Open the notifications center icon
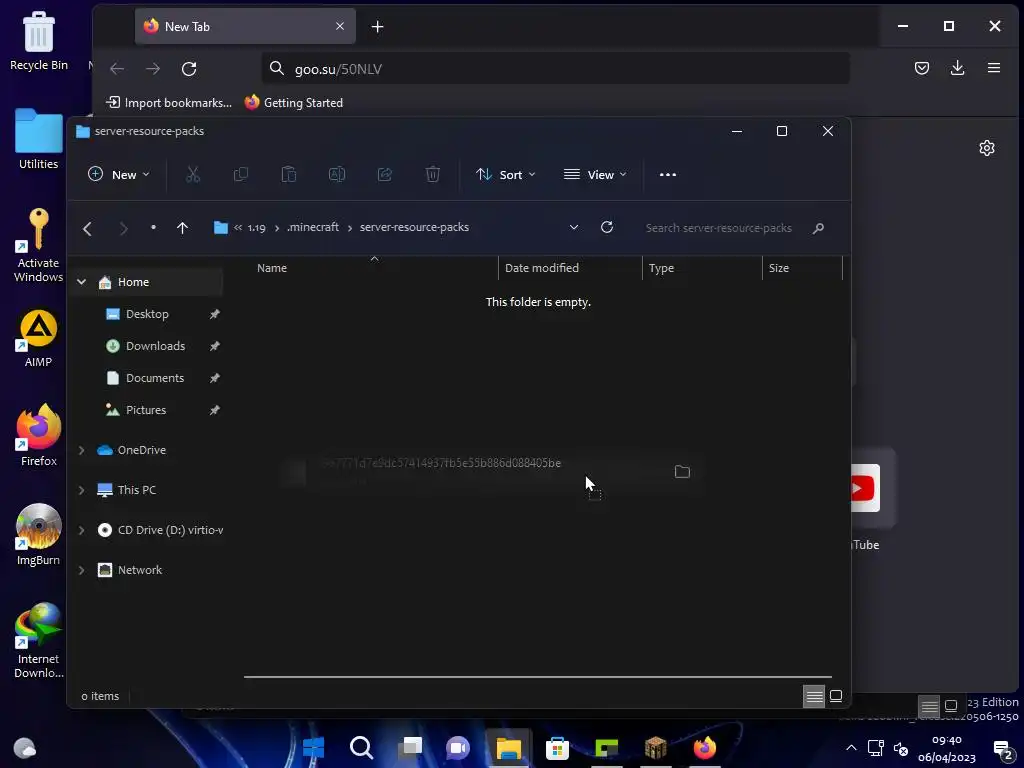Viewport: 1024px width, 768px height. [1002, 749]
